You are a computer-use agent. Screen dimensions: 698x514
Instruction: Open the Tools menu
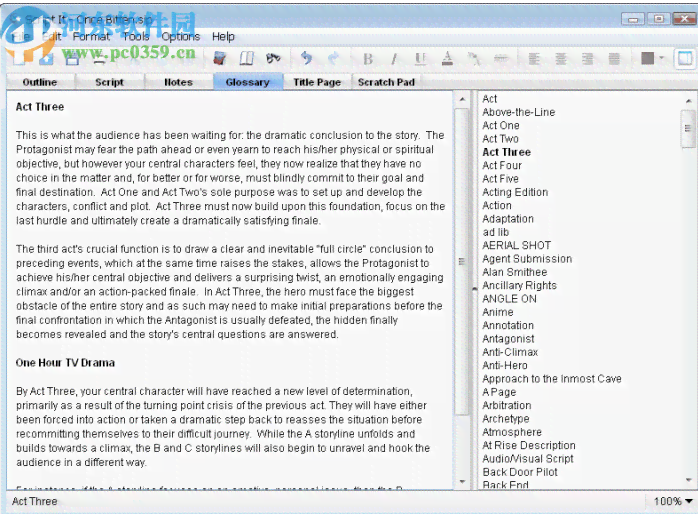[136, 36]
